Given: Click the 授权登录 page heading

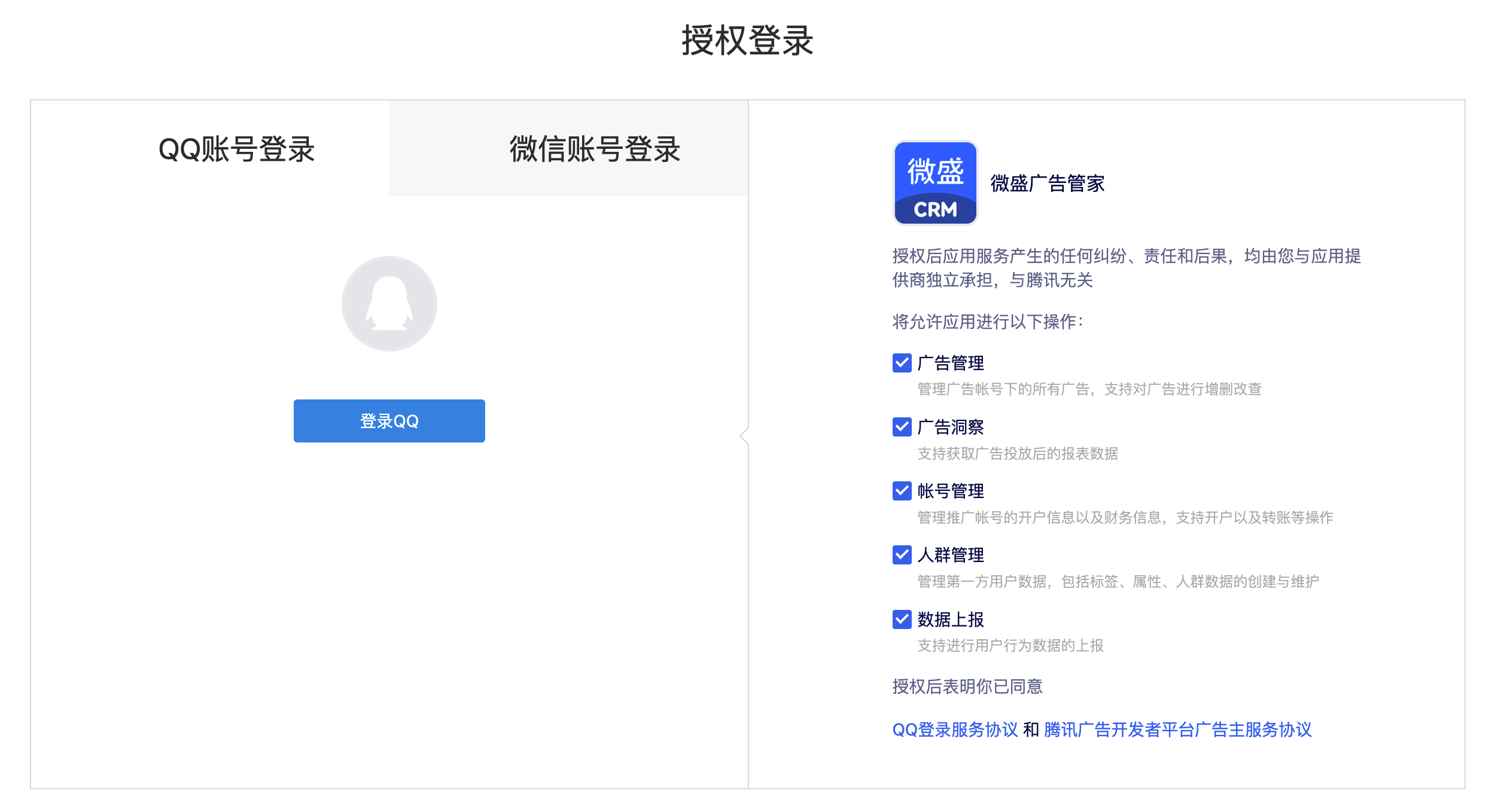Looking at the screenshot, I should (747, 41).
